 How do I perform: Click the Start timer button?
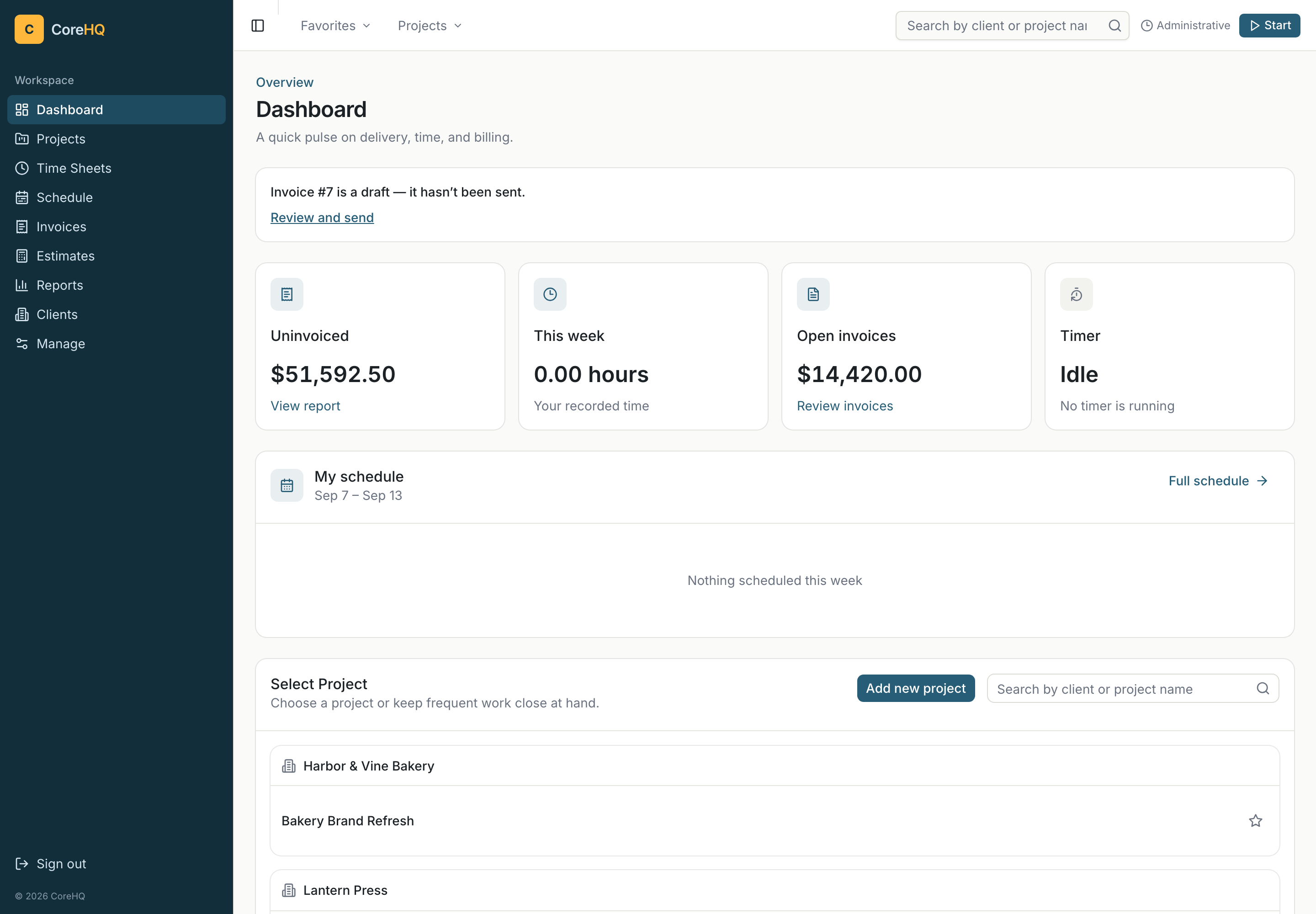point(1269,26)
